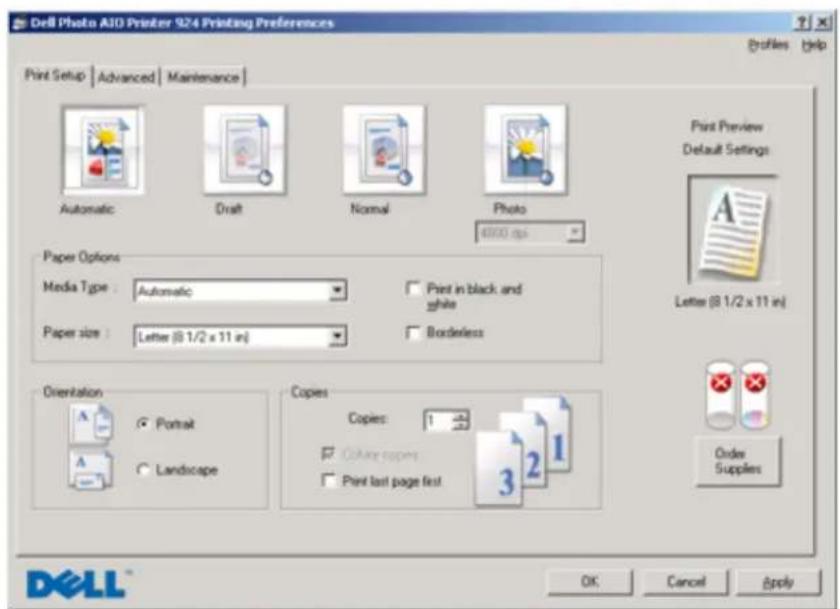The height and width of the screenshot is (609, 840).
Task: Enable Print last page first
Action: click(x=327, y=480)
